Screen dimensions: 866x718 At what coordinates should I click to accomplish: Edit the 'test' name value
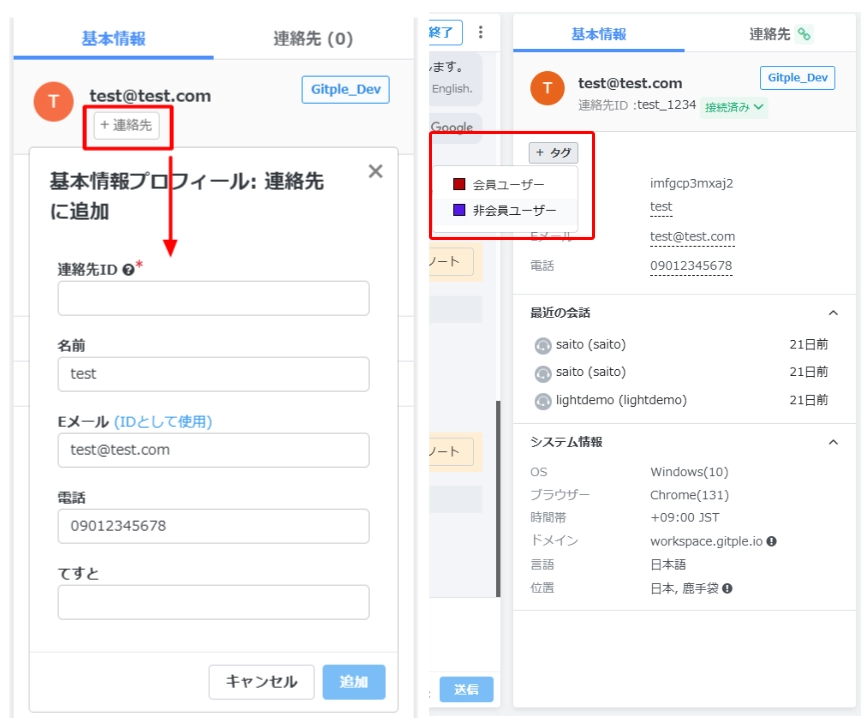click(x=661, y=207)
